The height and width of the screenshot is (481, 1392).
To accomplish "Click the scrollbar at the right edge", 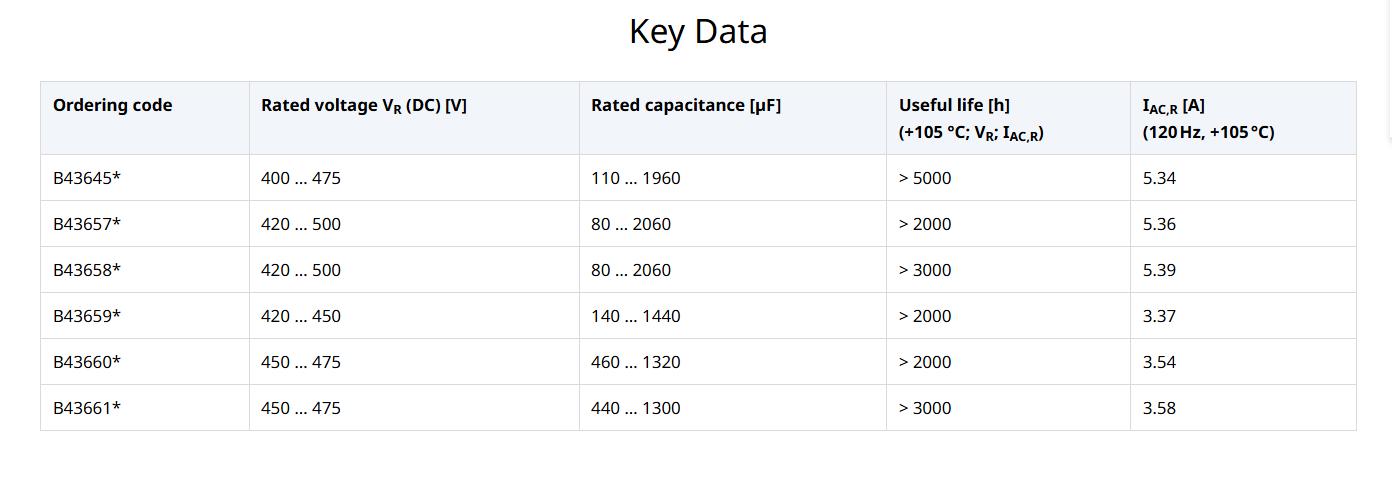I will tap(1389, 65).
